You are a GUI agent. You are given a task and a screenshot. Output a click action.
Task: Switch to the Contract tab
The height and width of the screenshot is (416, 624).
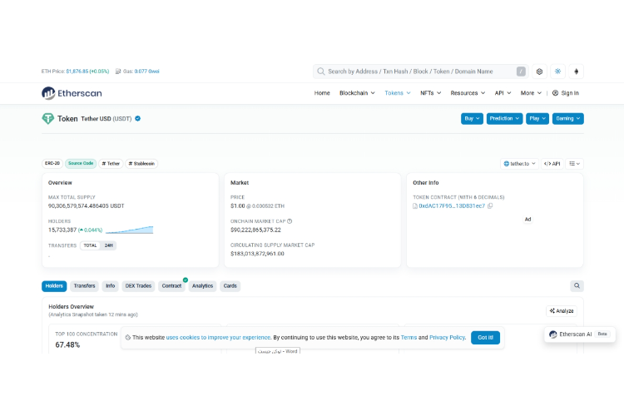(x=172, y=286)
